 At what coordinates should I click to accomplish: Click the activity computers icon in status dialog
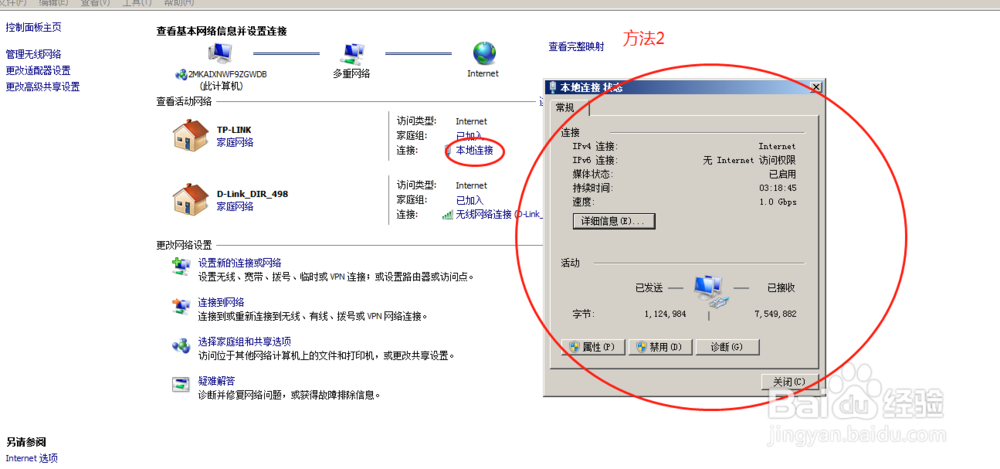709,291
